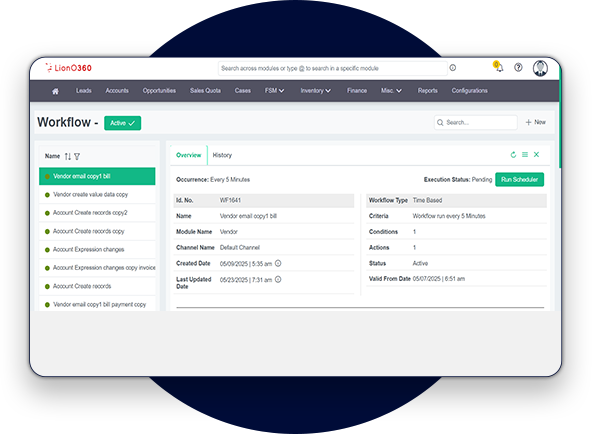The image size is (592, 434).
Task: Go to the Home icon in navbar
Action: 55,91
